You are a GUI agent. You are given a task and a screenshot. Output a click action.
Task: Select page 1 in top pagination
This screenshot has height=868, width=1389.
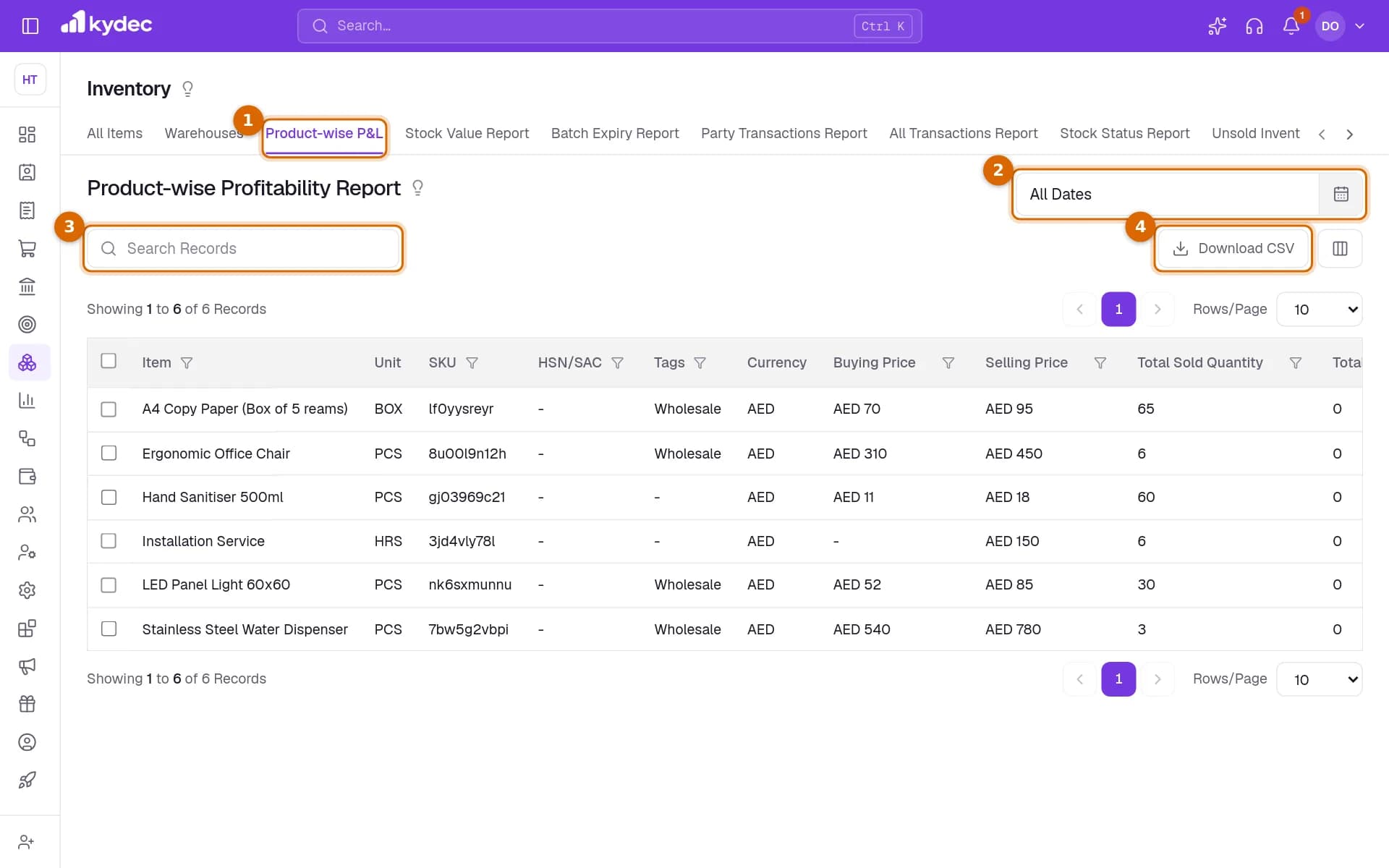[1118, 310]
